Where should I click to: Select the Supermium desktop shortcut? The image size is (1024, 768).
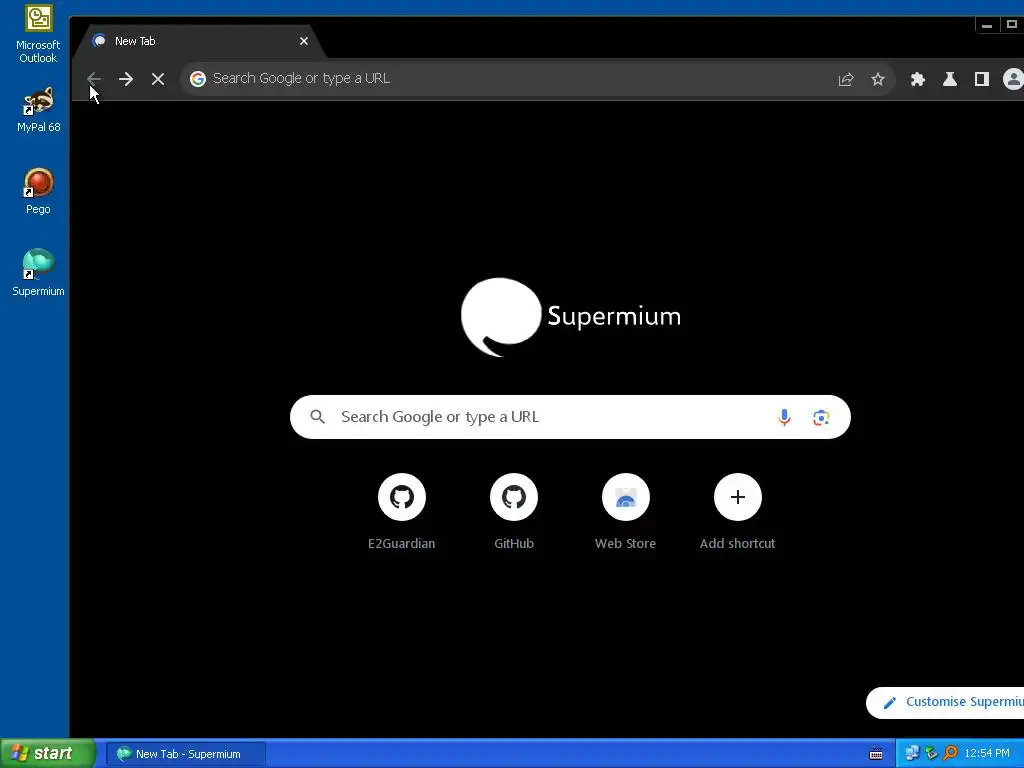38,273
